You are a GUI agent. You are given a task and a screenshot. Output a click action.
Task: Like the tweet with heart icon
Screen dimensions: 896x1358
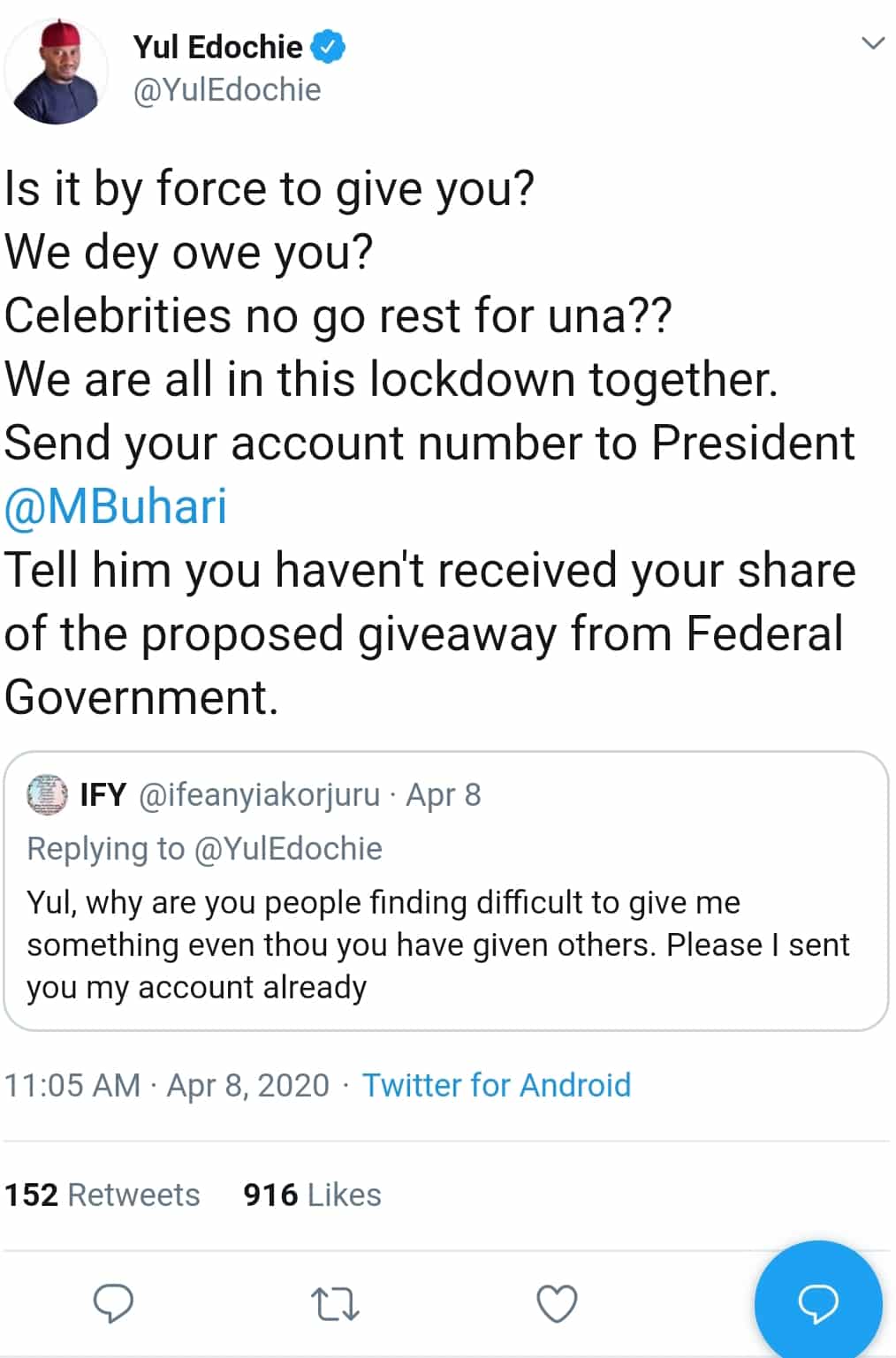pyautogui.click(x=557, y=1304)
